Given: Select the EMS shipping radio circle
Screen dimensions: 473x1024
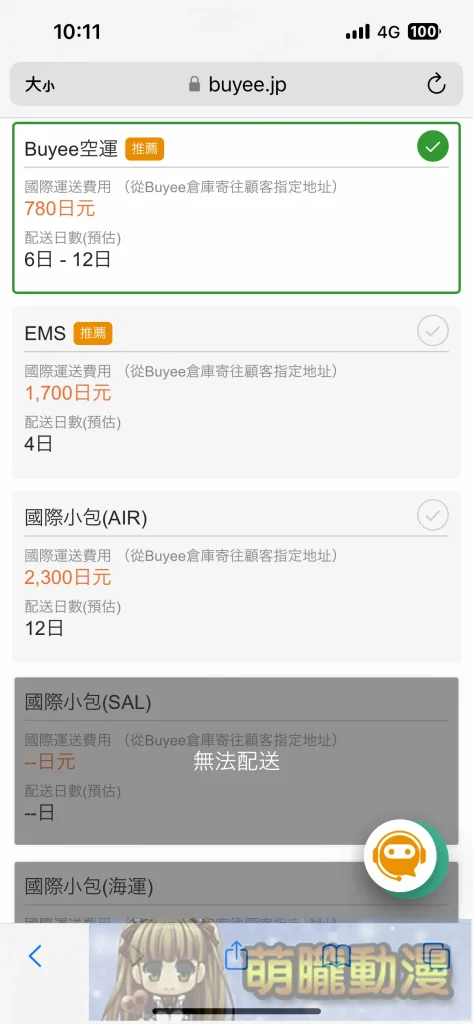Looking at the screenshot, I should tap(432, 332).
